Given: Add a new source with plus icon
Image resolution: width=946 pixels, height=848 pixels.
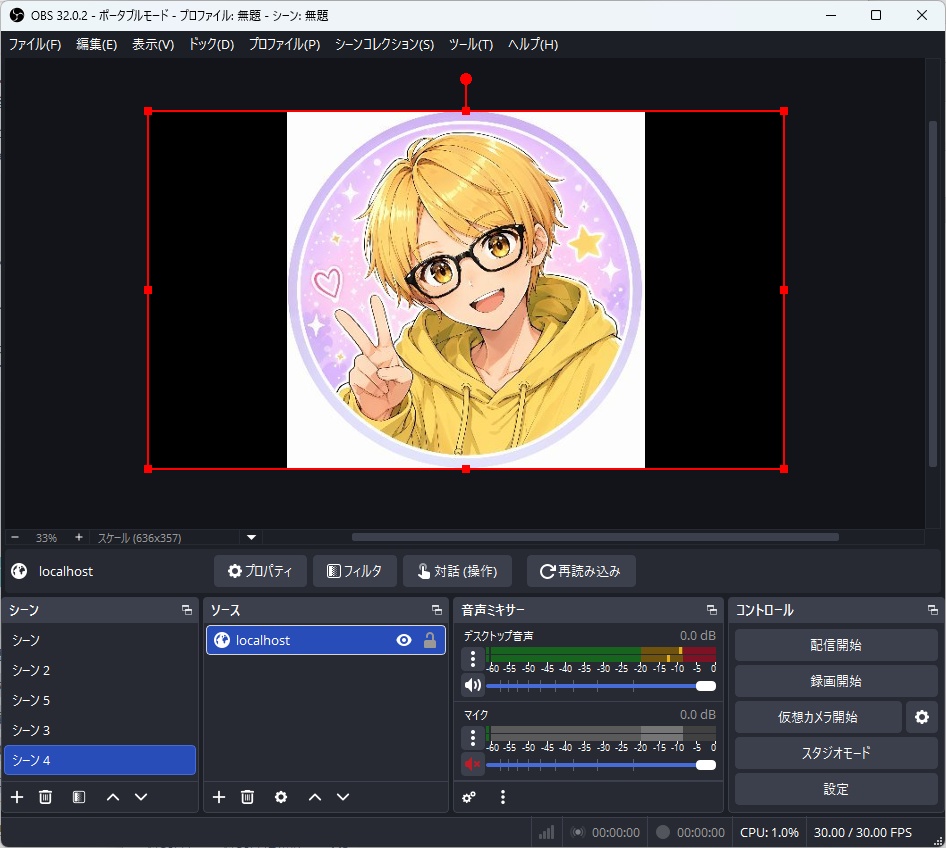Looking at the screenshot, I should coord(219,797).
